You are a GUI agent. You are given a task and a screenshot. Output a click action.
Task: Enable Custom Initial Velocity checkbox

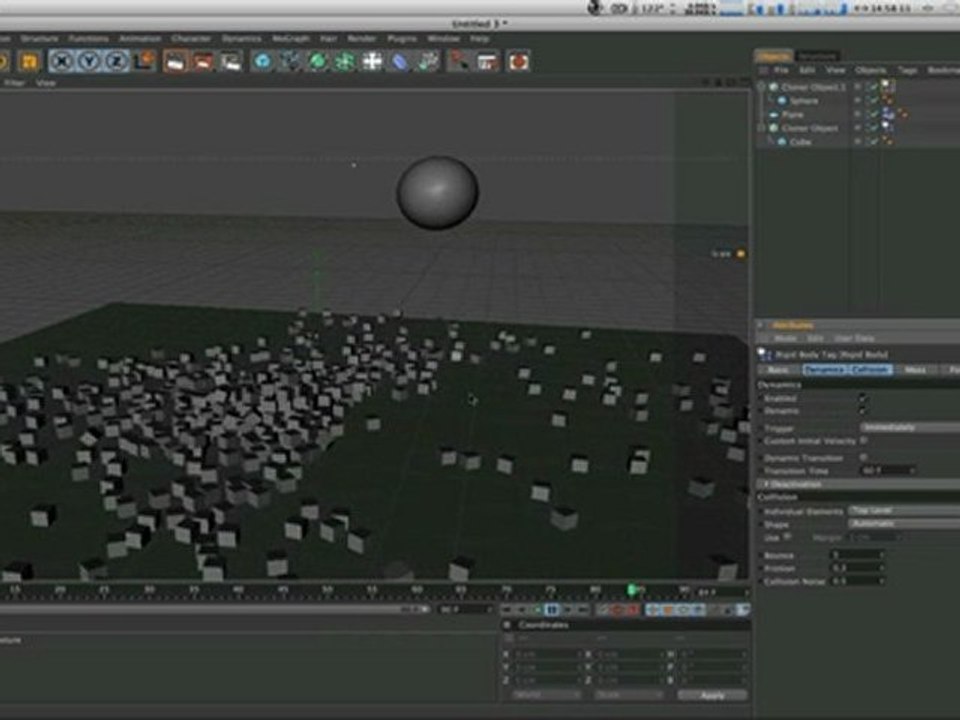[863, 440]
